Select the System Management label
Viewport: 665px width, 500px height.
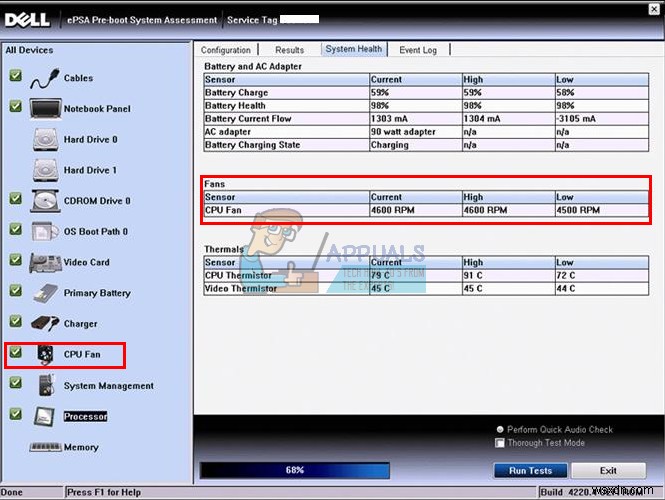pos(109,386)
